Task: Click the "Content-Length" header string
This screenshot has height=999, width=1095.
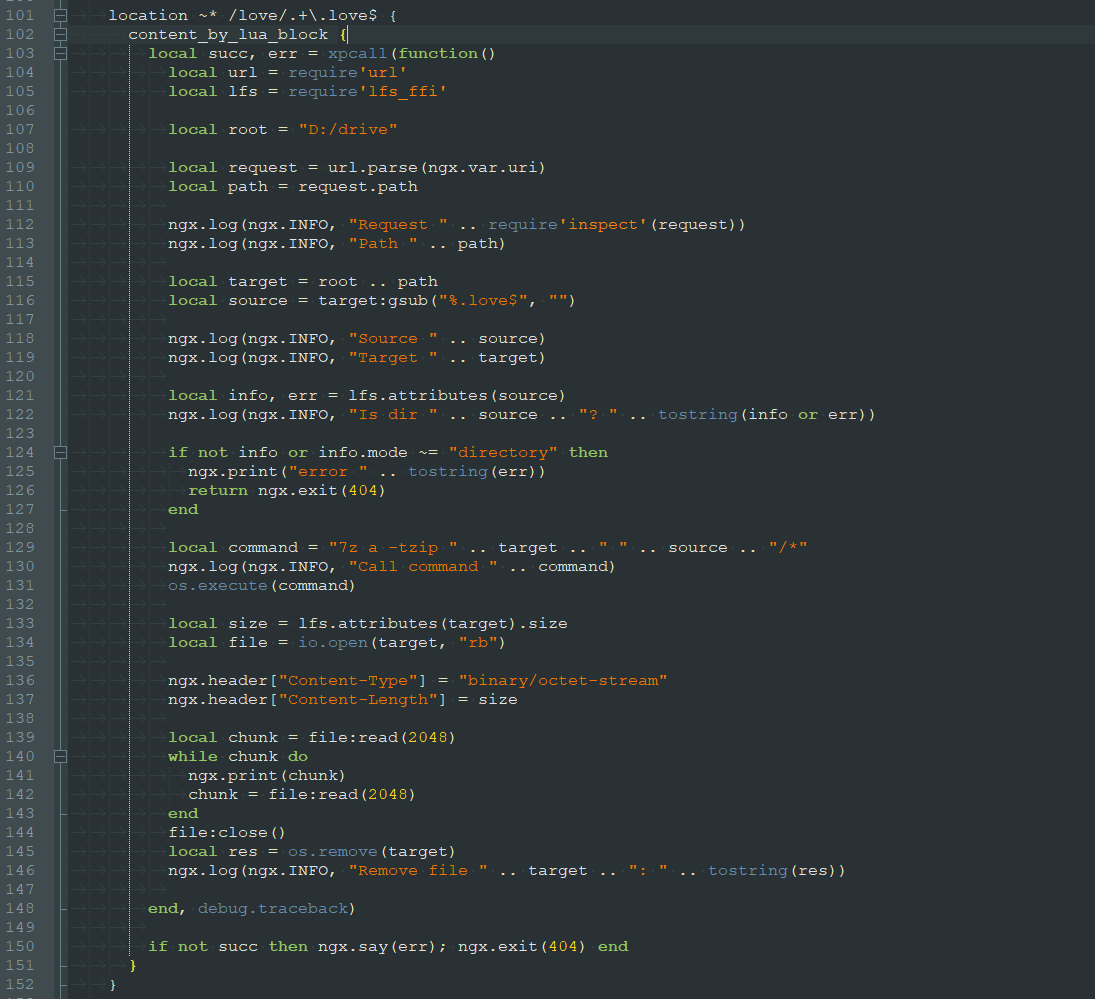Action: click(358, 700)
